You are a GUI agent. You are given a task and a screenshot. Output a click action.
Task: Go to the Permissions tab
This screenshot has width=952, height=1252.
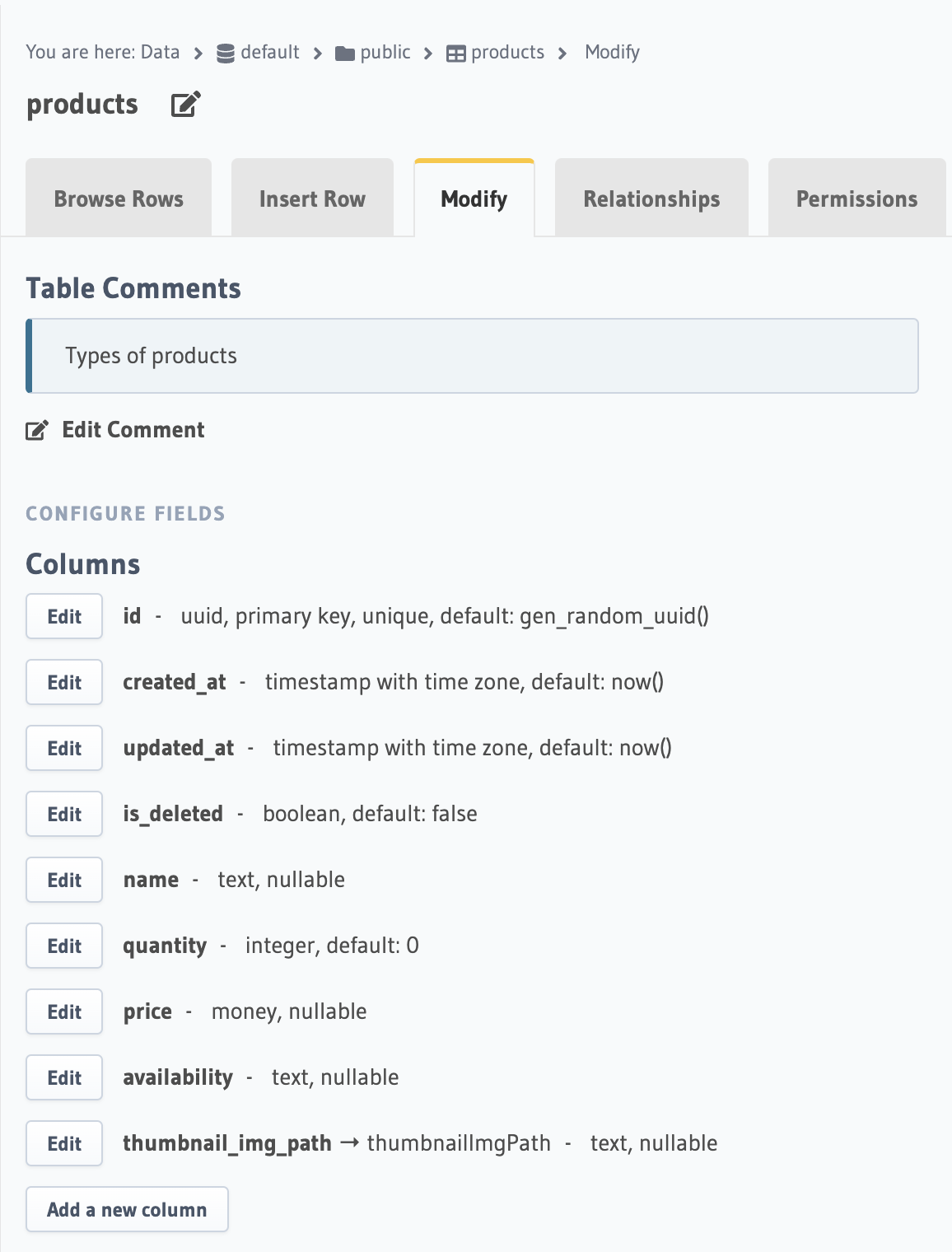click(x=856, y=199)
